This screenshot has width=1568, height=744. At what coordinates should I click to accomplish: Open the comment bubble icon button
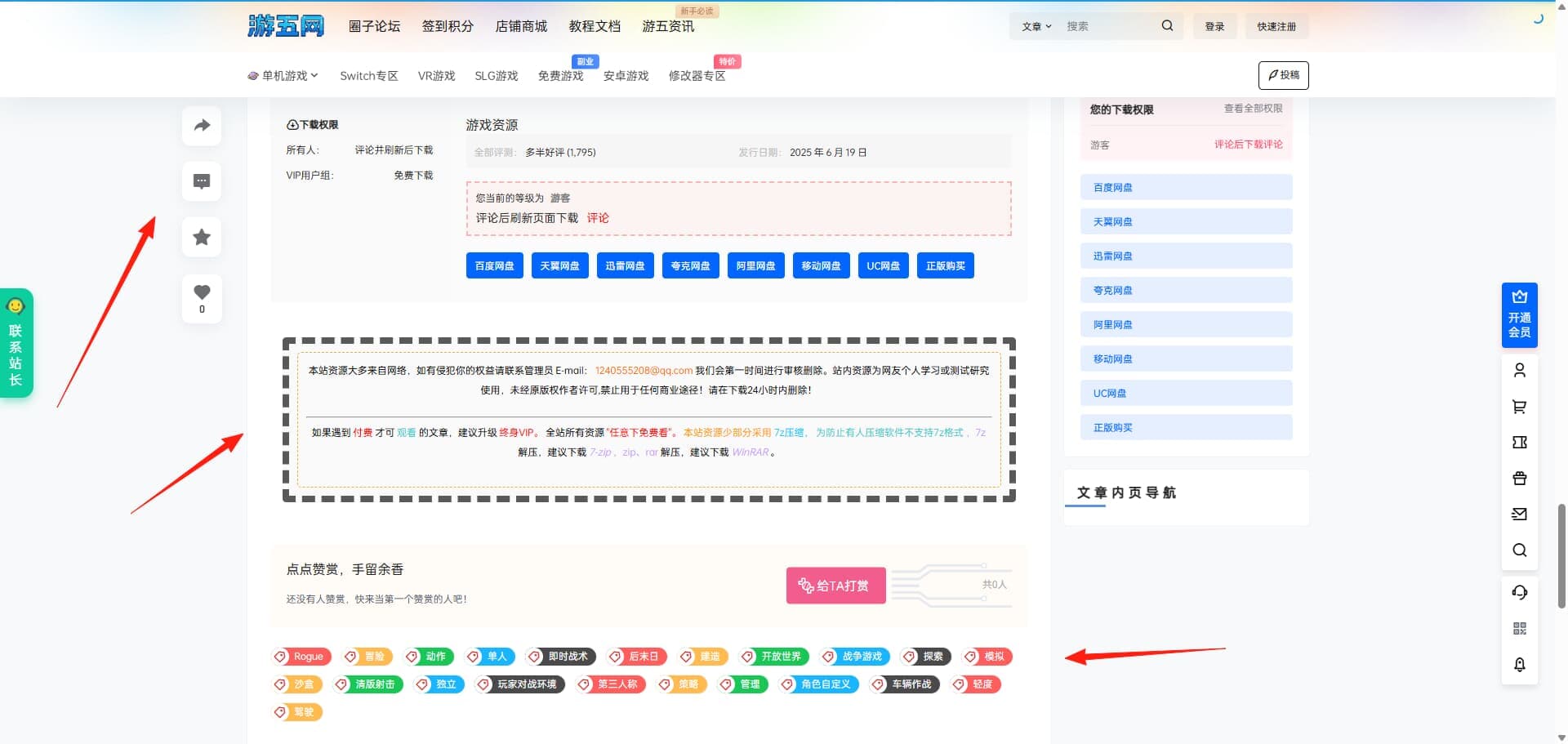point(202,181)
